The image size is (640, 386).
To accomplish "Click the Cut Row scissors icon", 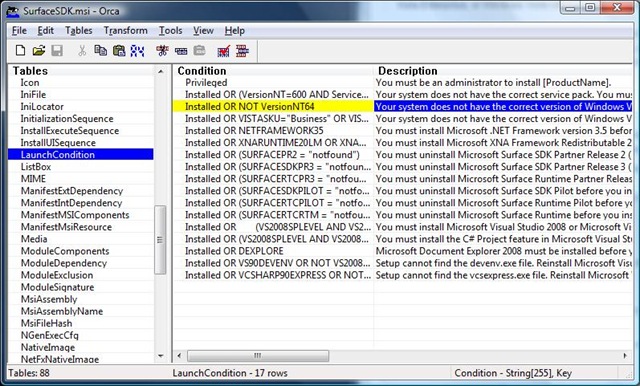I will [x=162, y=51].
